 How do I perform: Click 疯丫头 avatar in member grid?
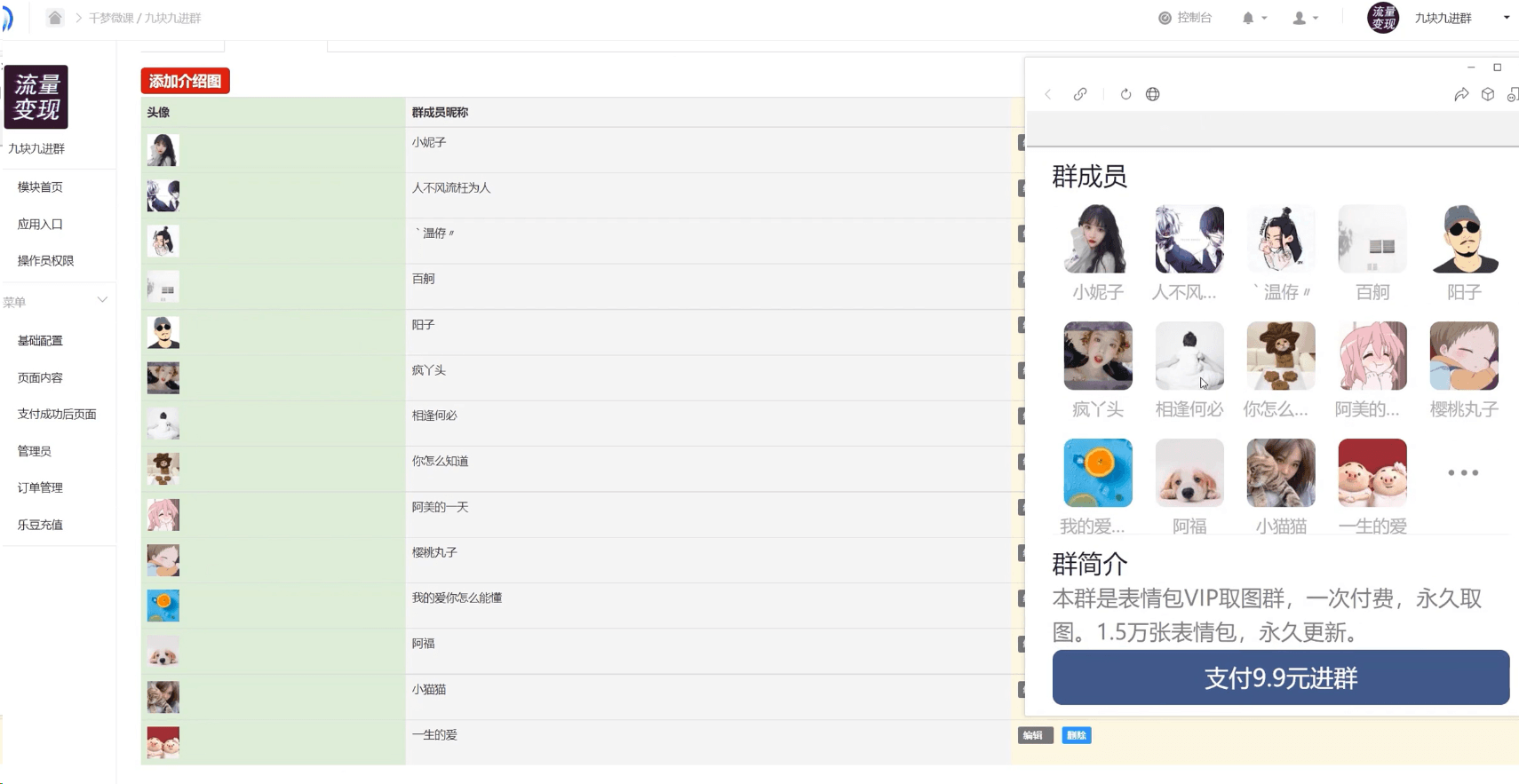(x=1098, y=356)
